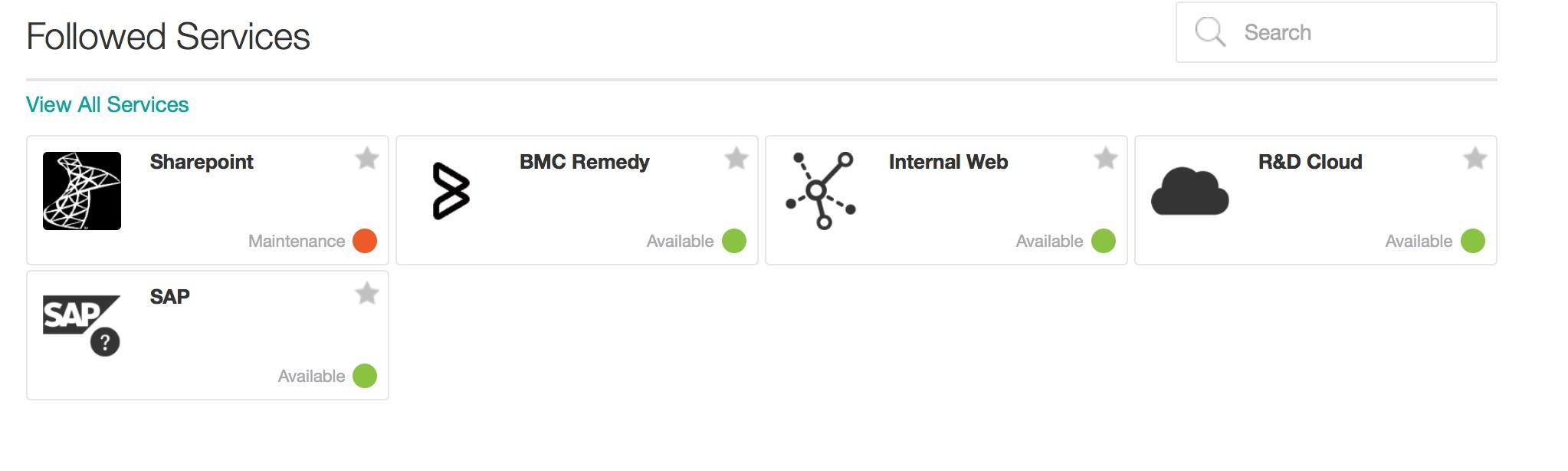This screenshot has height=471, width=1568.
Task: Select the Internal Web network icon
Action: pyautogui.click(x=821, y=190)
